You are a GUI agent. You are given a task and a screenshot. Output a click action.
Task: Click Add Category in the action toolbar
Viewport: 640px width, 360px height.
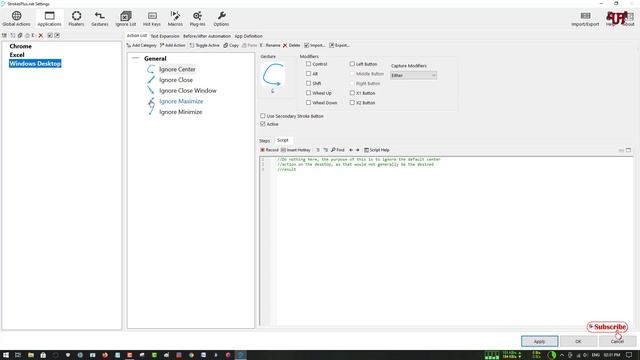coord(141,45)
